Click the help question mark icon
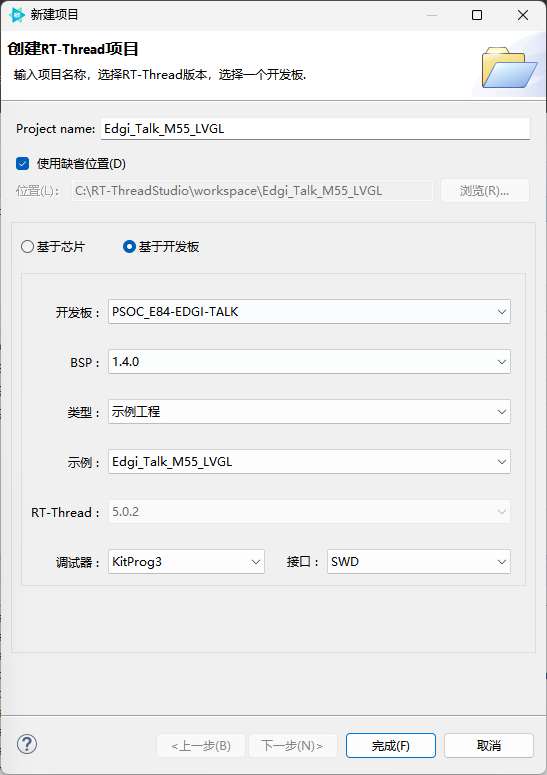The image size is (547, 775). pyautogui.click(x=27, y=744)
